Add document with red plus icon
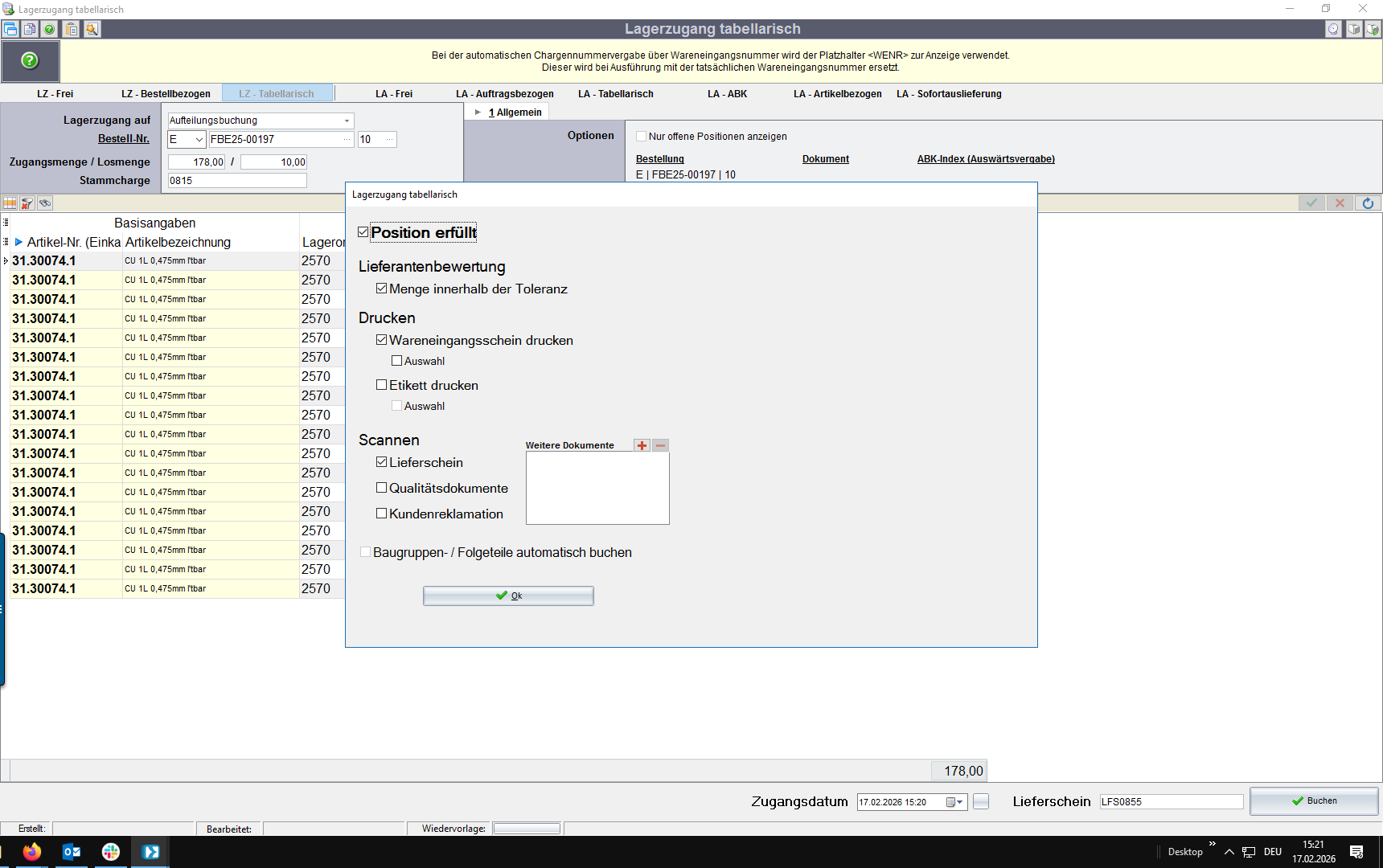Screen dimensions: 1383x868 tap(642, 445)
